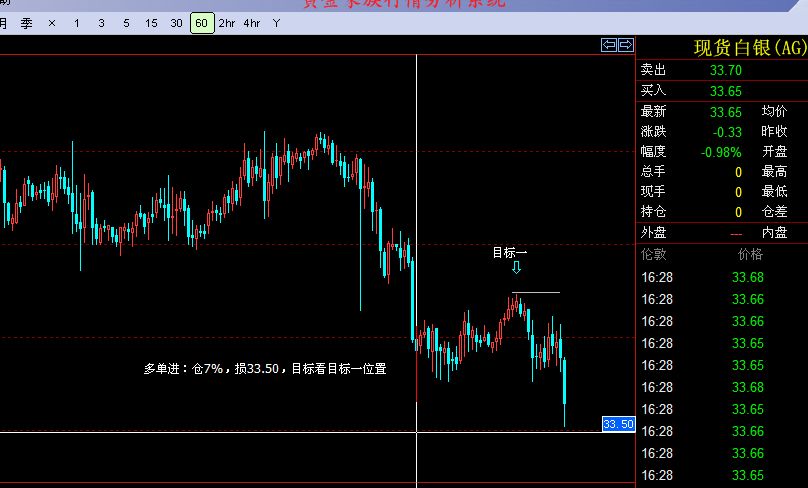Click the 开盘 label

[775, 151]
